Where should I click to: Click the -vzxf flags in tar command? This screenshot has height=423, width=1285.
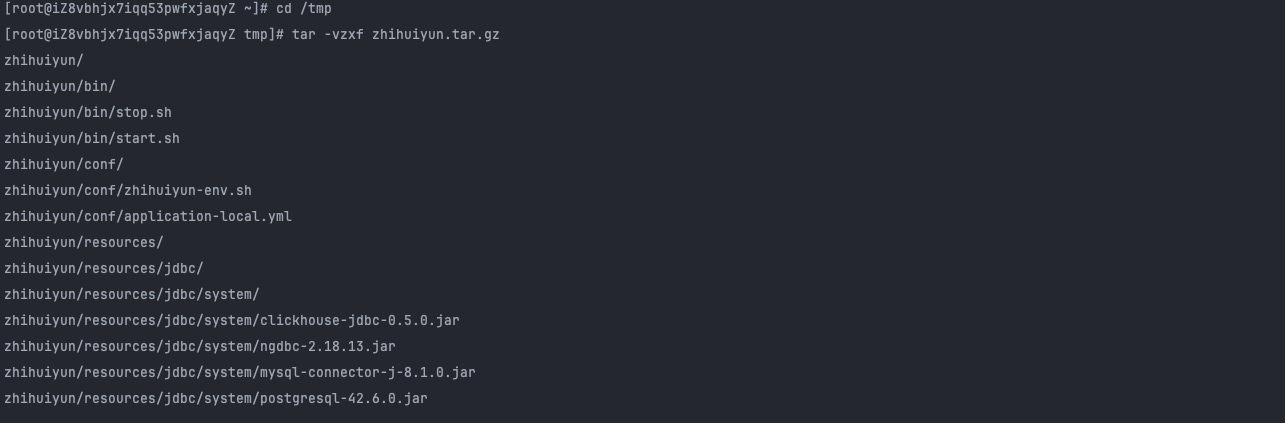(344, 35)
